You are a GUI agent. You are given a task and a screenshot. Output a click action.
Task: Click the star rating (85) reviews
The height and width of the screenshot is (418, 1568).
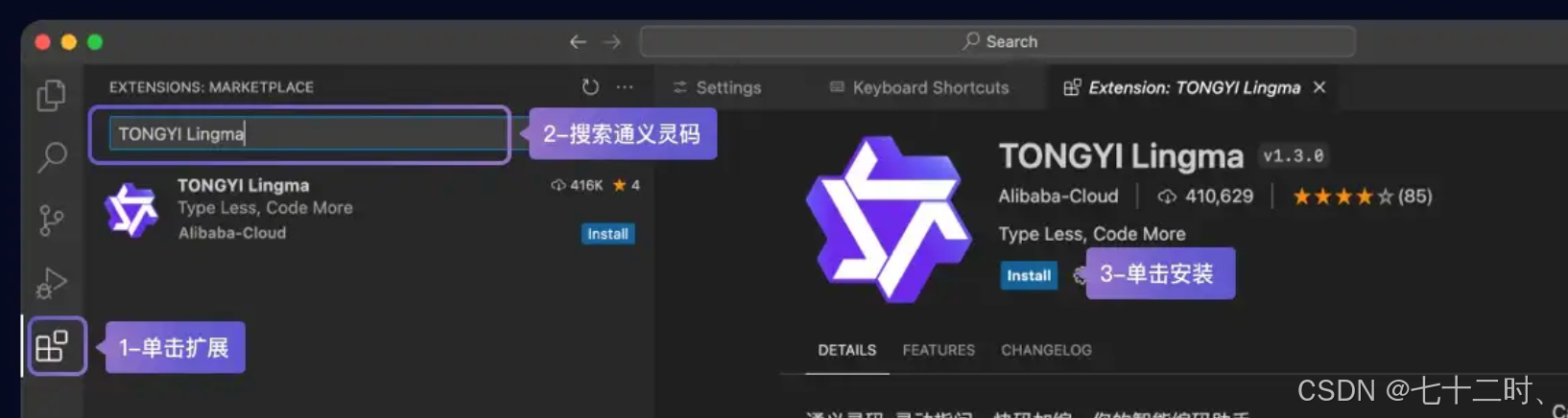tap(1363, 197)
